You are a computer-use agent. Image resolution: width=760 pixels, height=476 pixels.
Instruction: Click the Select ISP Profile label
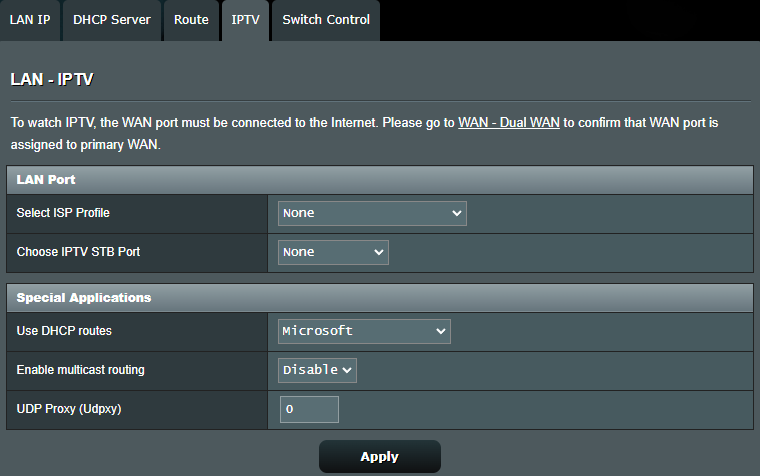(x=63, y=213)
